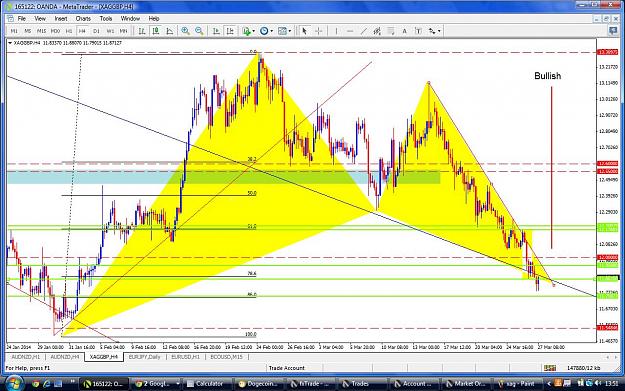
Task: Switch chart to H1 timeframe
Action: tap(69, 31)
